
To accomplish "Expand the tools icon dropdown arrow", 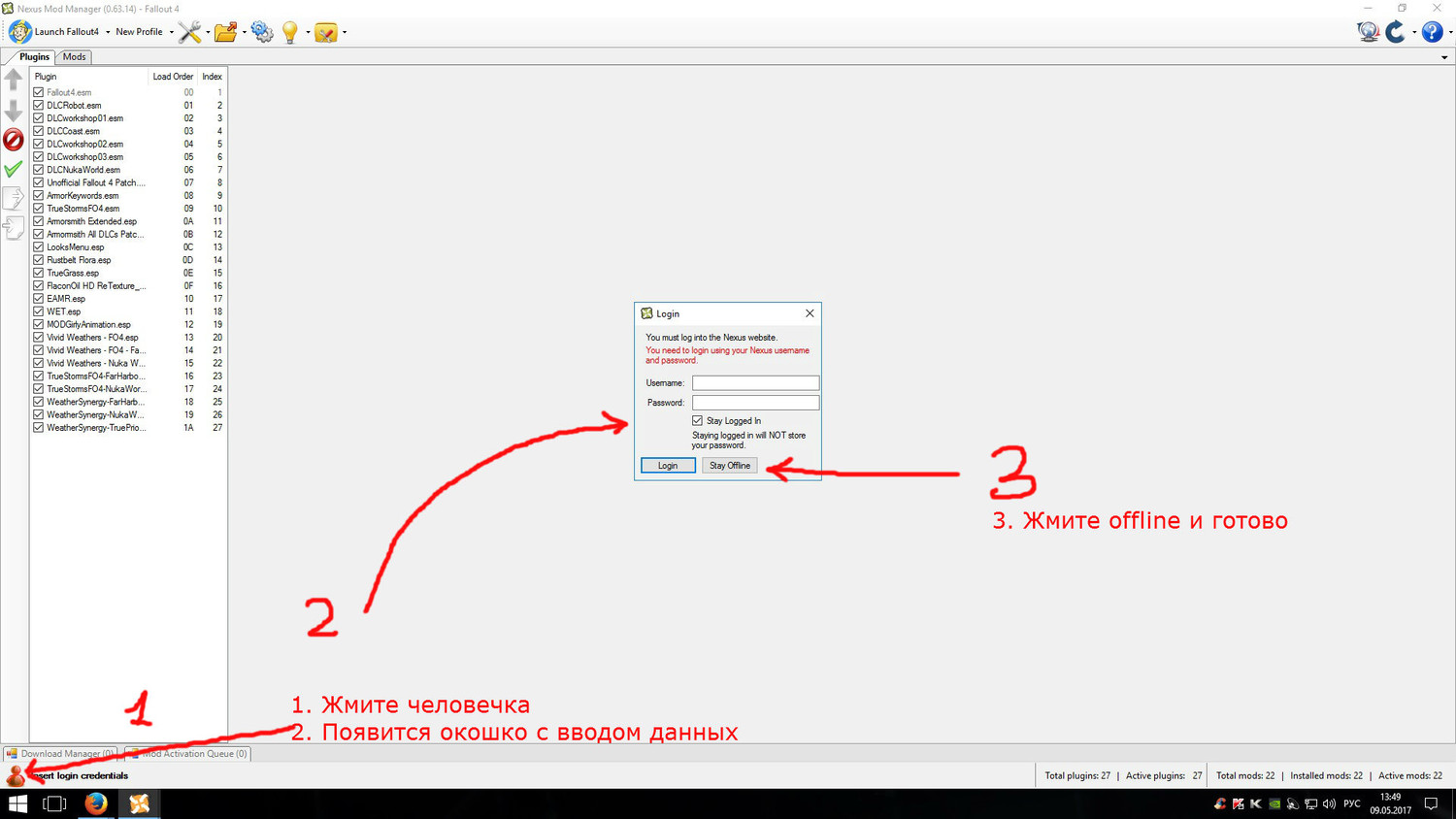I will 208,32.
